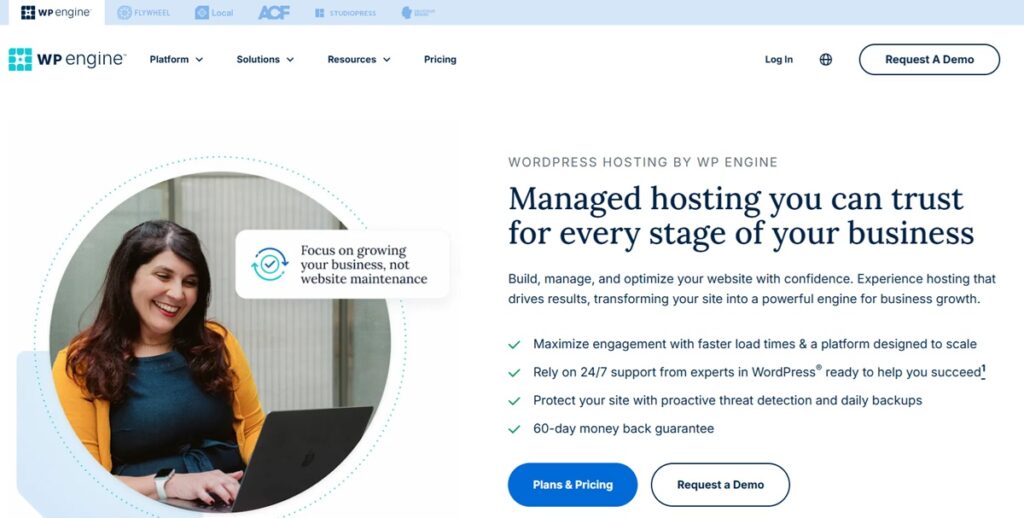1024x518 pixels.
Task: Switch to the Flywheel brand tab
Action: pyautogui.click(x=142, y=12)
